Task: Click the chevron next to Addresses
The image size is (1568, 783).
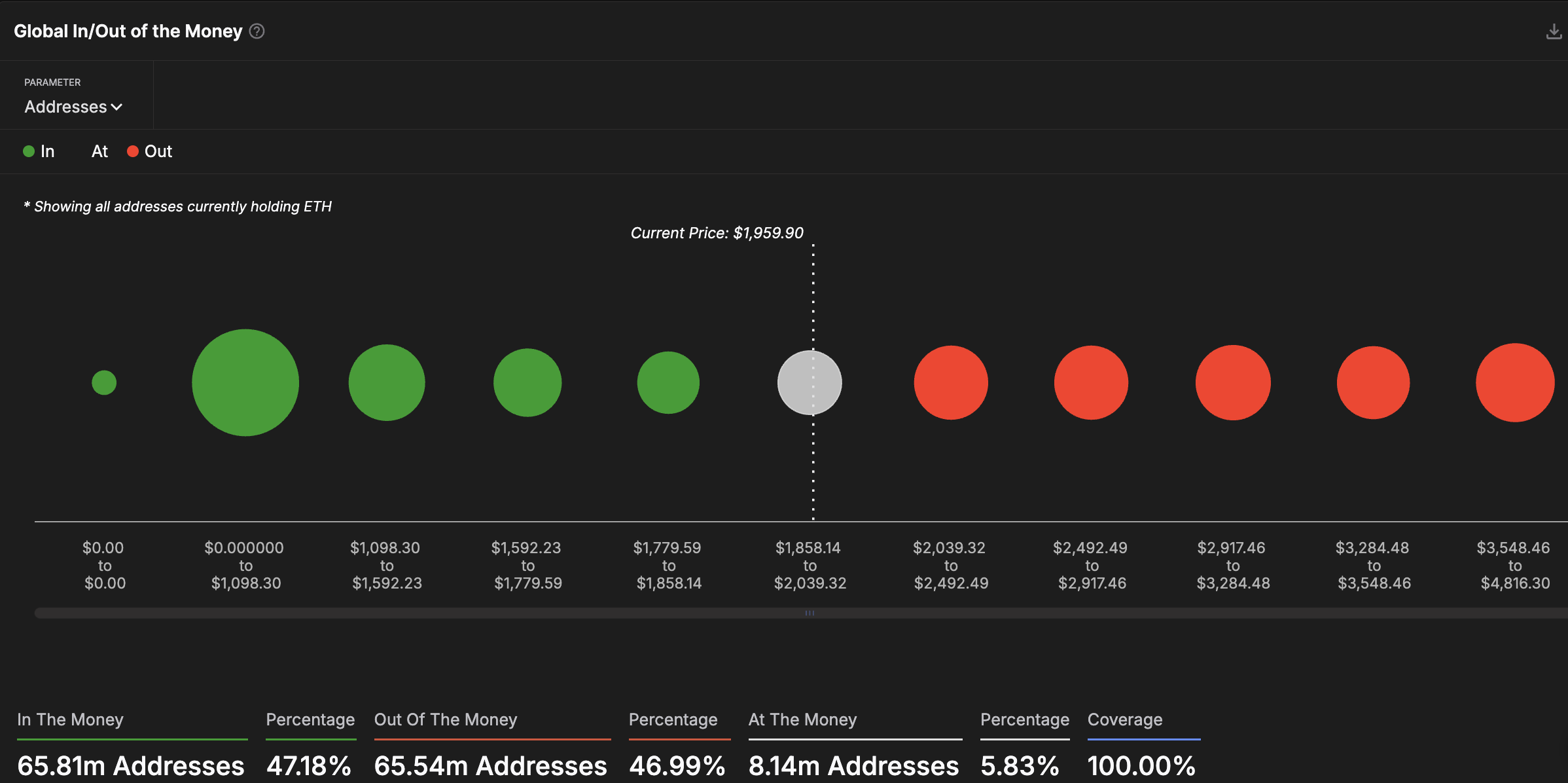Action: click(117, 107)
